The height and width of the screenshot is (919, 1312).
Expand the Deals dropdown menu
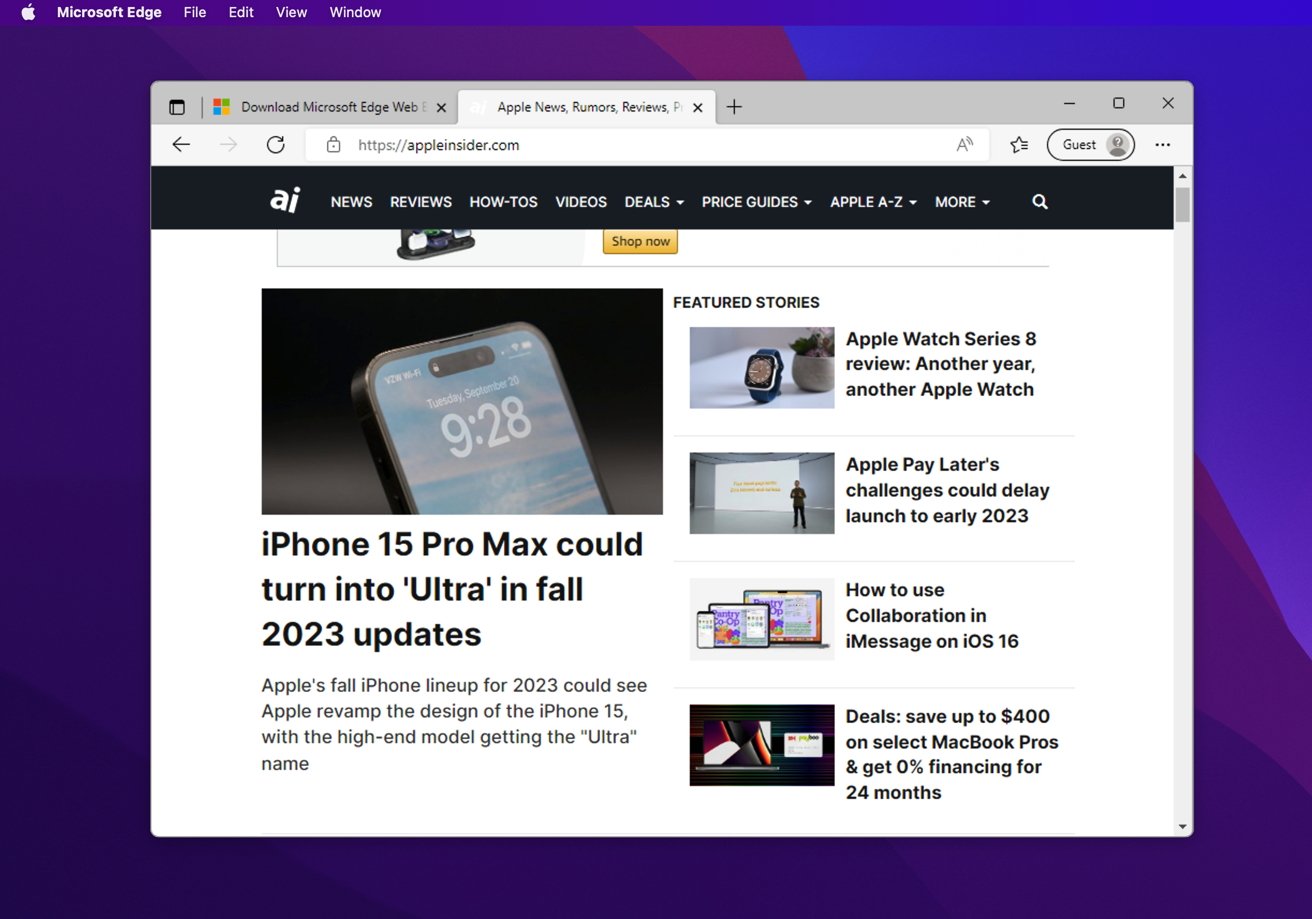(x=654, y=202)
